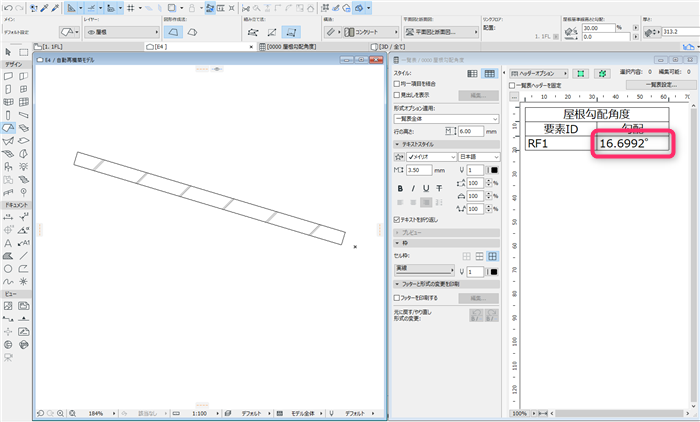Open the schedule settings button

(661, 85)
